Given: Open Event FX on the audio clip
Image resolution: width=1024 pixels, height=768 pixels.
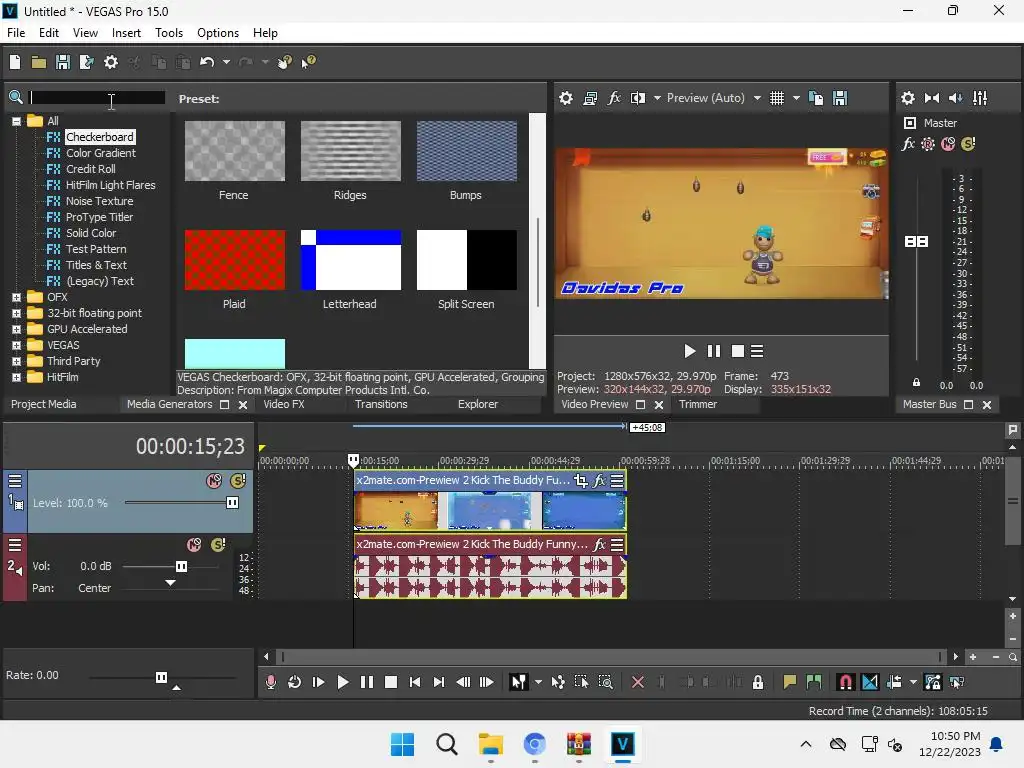Looking at the screenshot, I should pos(599,545).
